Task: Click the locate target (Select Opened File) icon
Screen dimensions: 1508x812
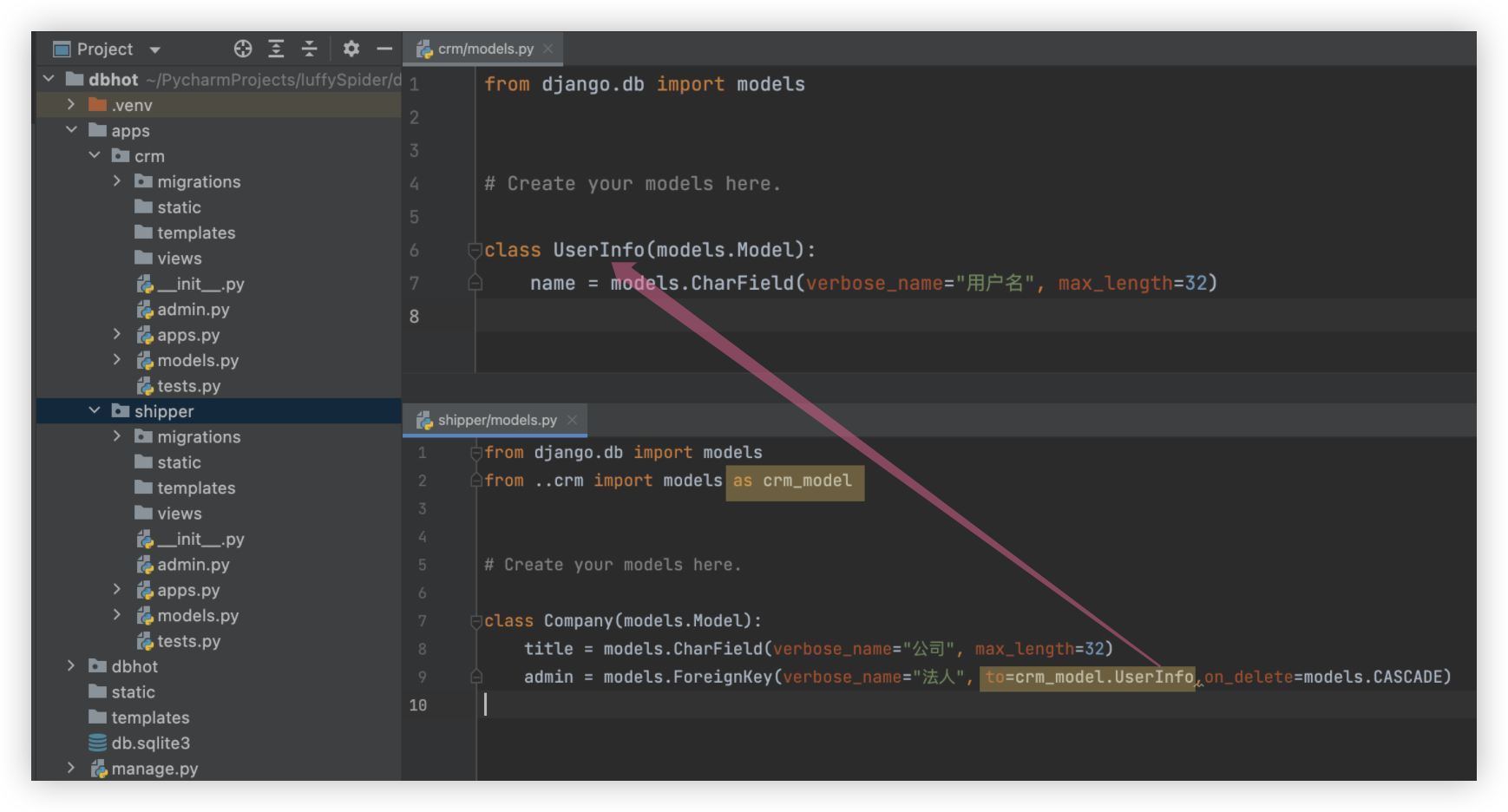Action: pyautogui.click(x=243, y=49)
